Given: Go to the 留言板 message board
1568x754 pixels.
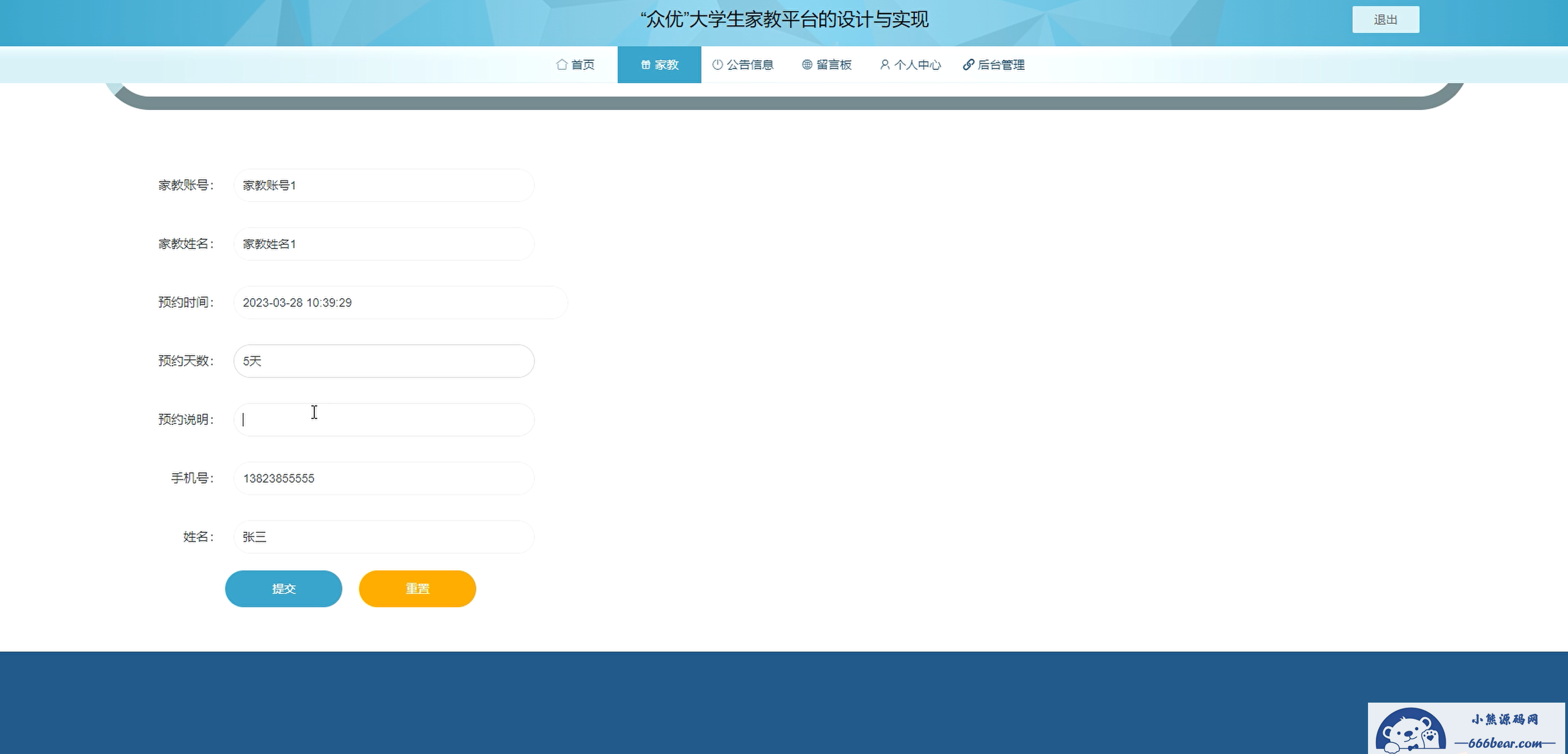Looking at the screenshot, I should [x=827, y=64].
